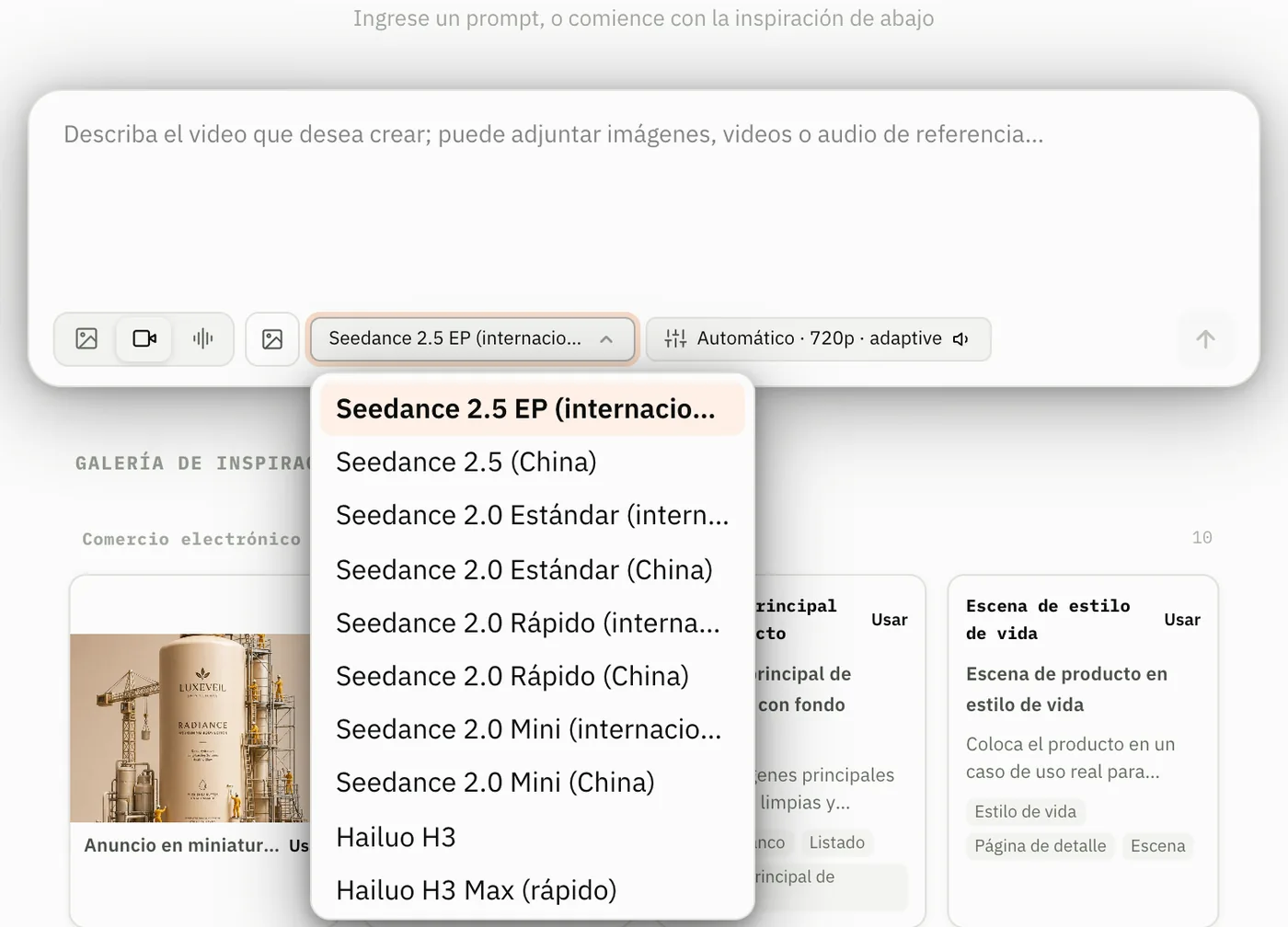Viewport: 1288px width, 927px height.
Task: Click the Listado tag
Action: (837, 842)
